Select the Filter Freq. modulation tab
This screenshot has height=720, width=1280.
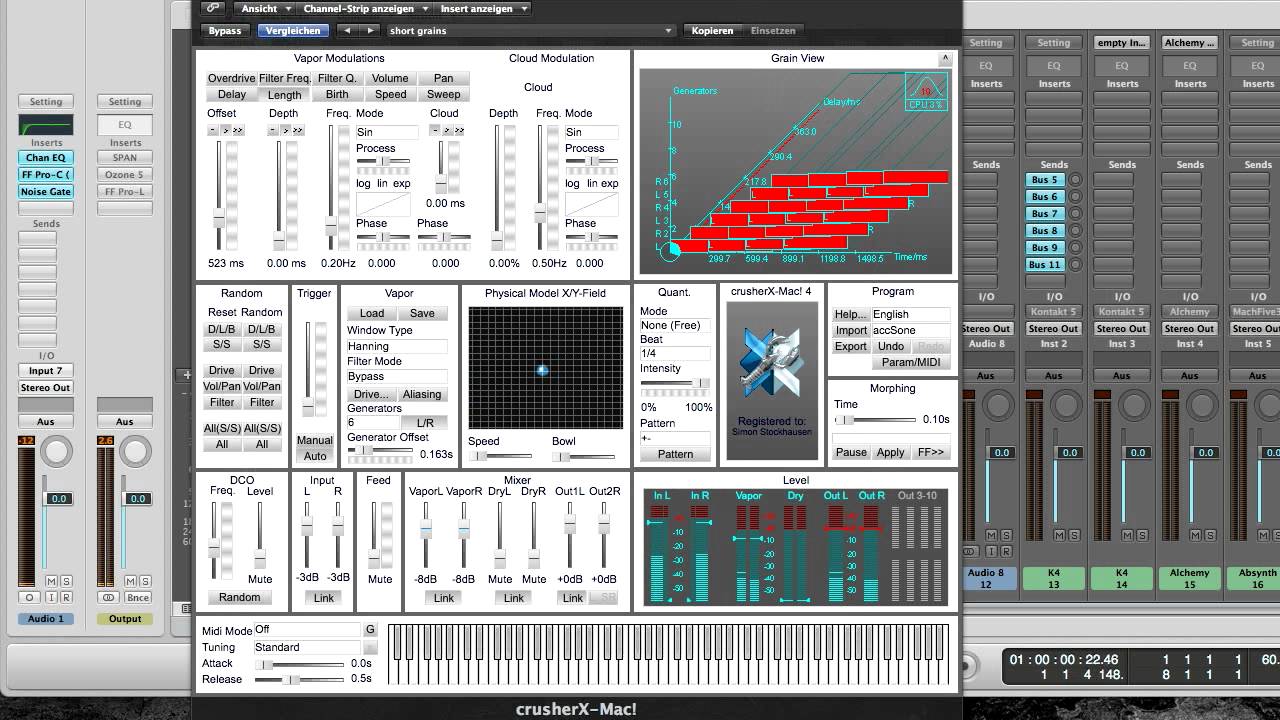click(285, 78)
